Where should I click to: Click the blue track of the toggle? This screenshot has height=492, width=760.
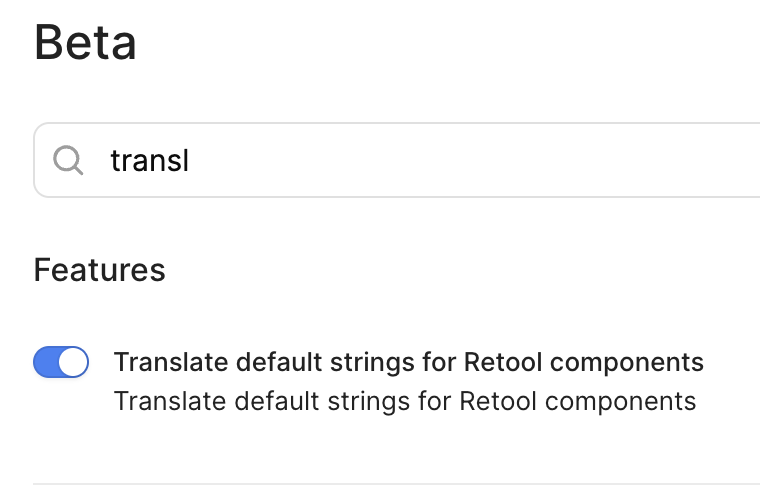pos(47,362)
